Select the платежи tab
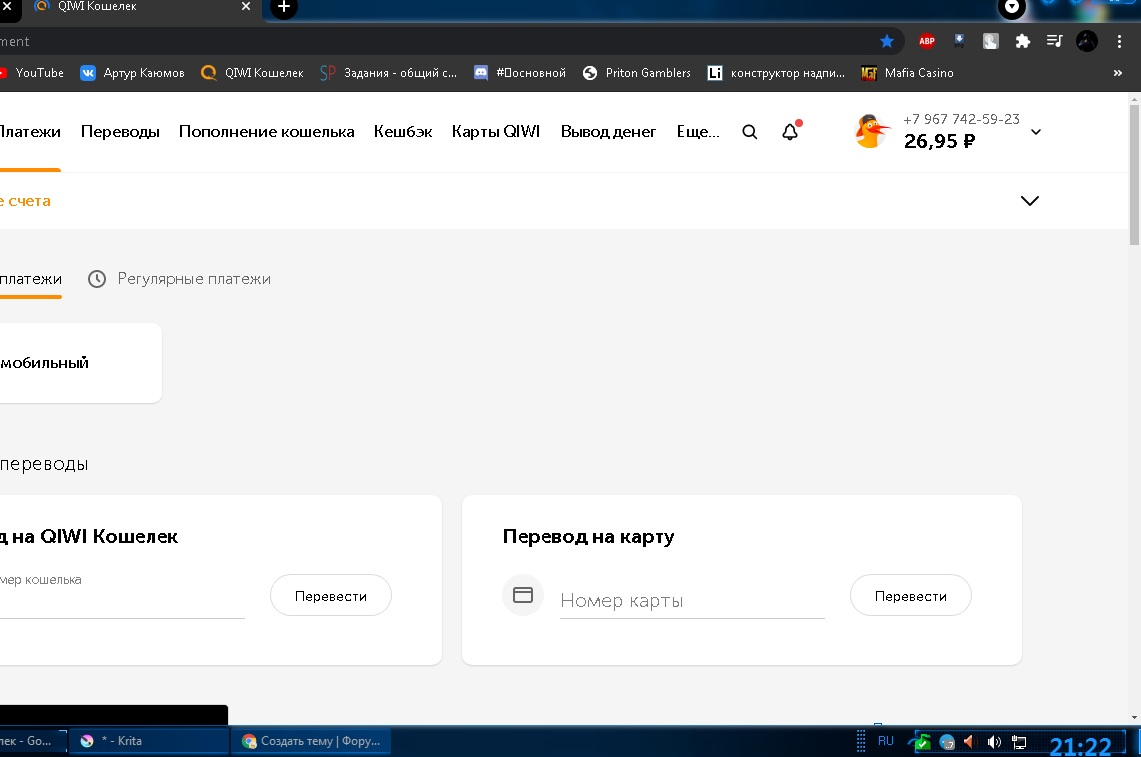 pyautogui.click(x=31, y=279)
